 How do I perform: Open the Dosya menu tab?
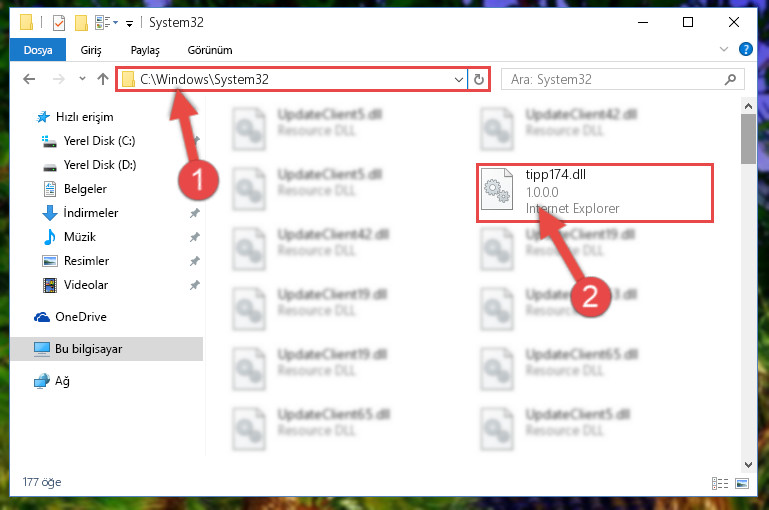[x=38, y=50]
